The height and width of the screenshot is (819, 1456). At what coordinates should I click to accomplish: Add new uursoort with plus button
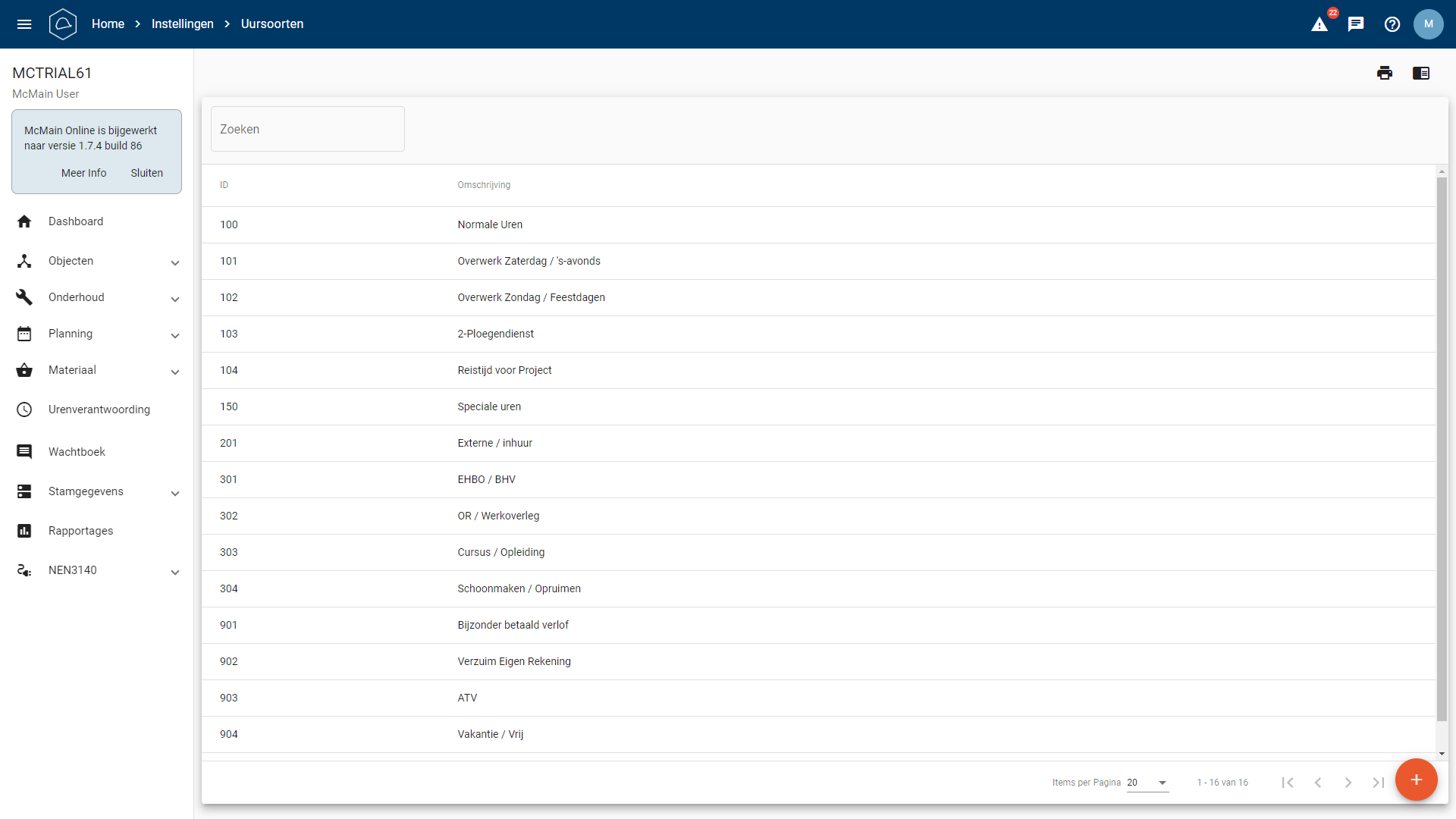[x=1416, y=780]
